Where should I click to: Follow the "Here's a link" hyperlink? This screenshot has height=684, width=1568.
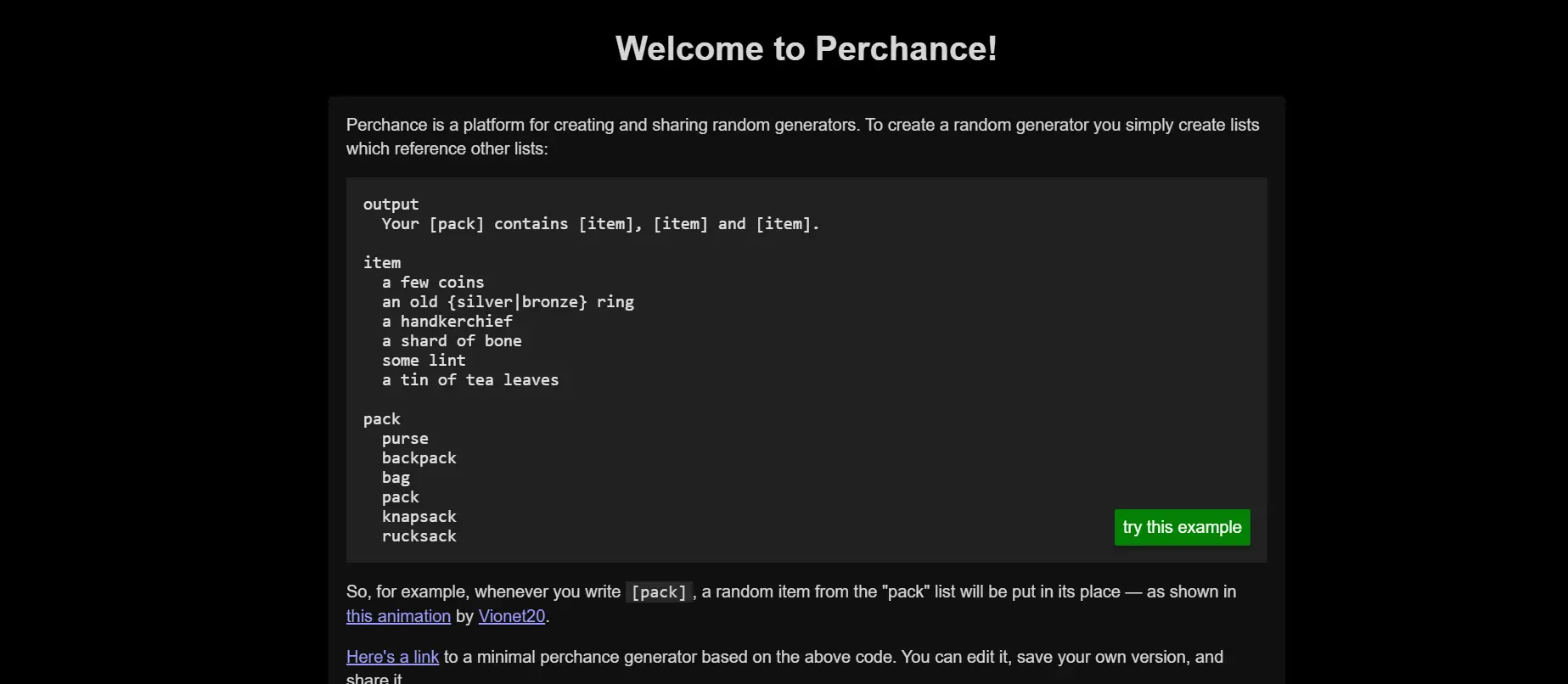392,657
